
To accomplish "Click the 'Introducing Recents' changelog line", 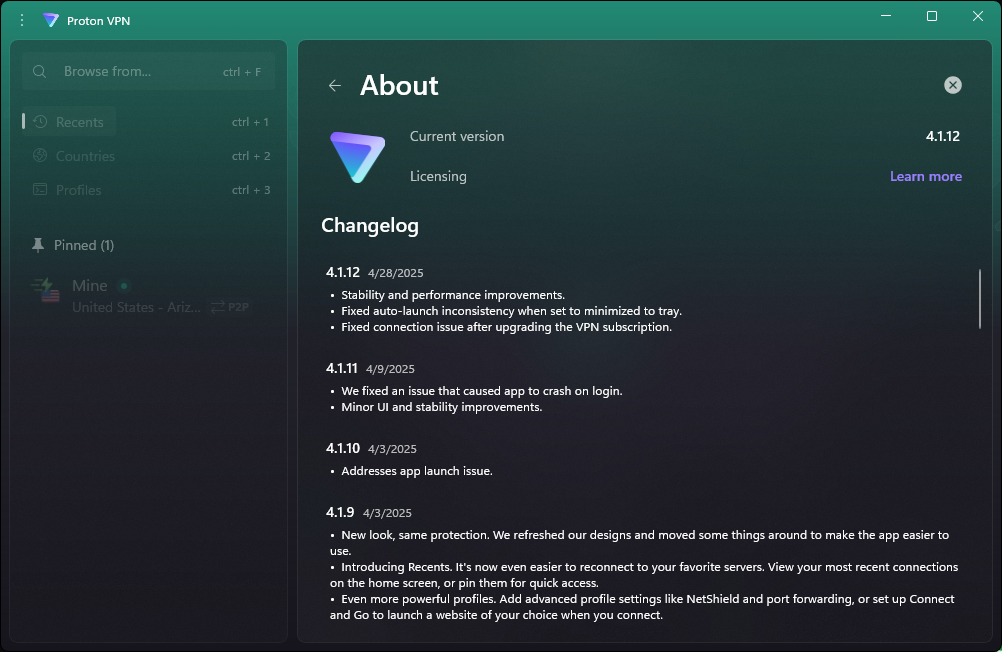I will pyautogui.click(x=644, y=575).
